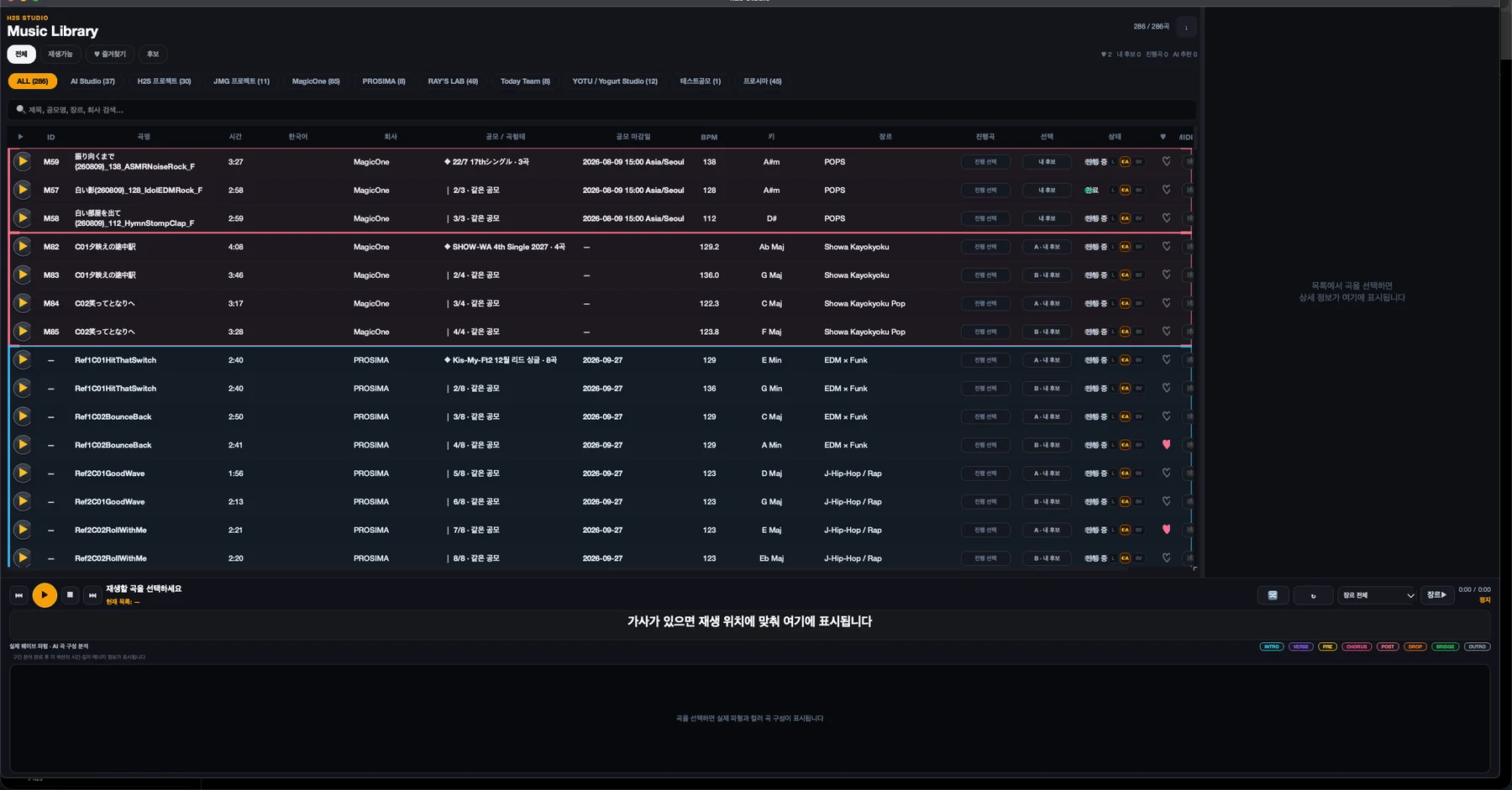Switch to the 후보 tab
The image size is (1512, 790).
point(153,54)
